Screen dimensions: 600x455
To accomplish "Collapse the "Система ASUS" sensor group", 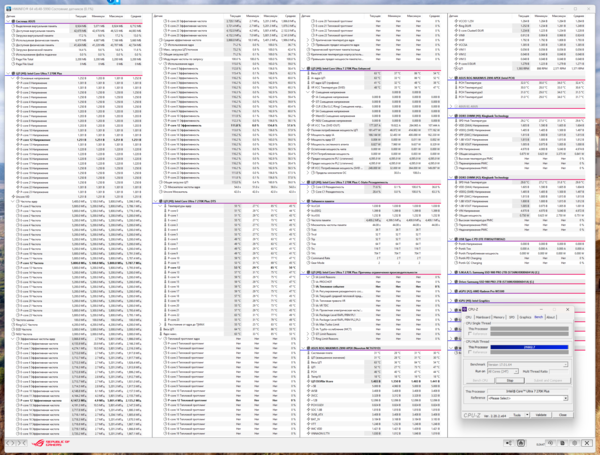I will 8,21.
